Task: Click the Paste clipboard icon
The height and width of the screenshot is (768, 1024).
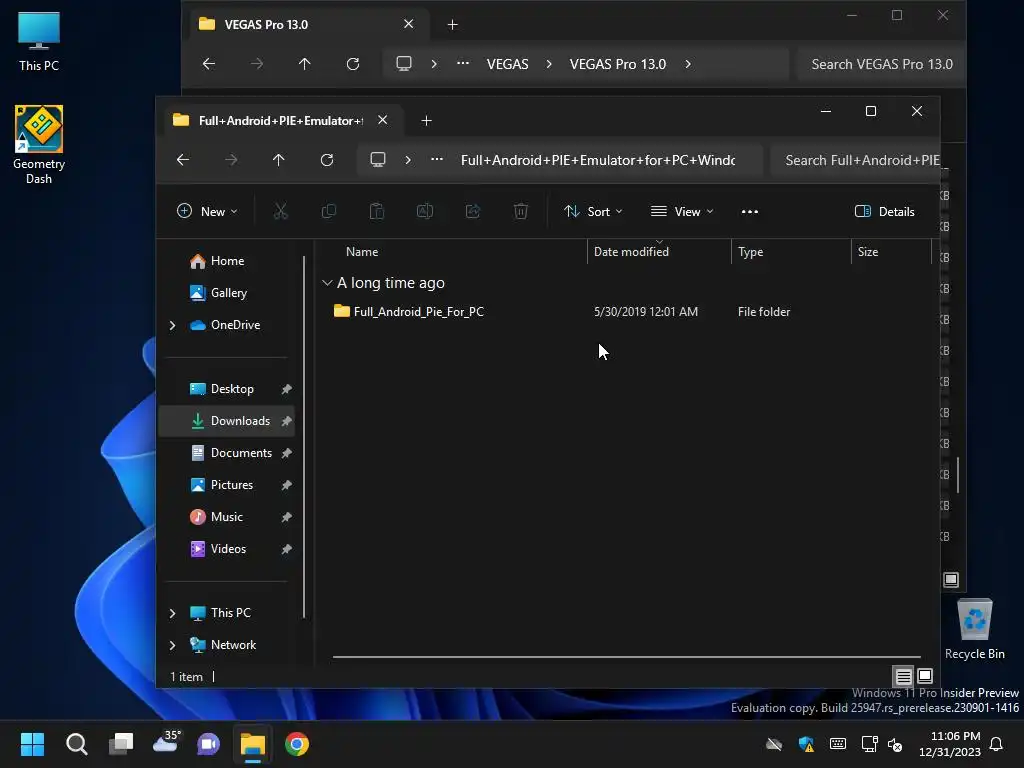Action: 377,211
